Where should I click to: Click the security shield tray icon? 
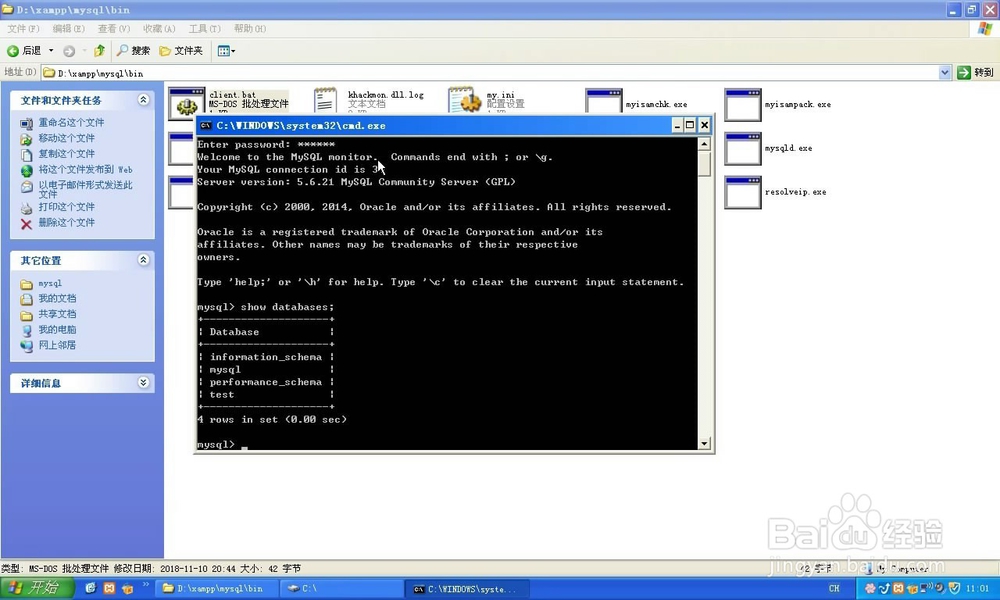954,588
